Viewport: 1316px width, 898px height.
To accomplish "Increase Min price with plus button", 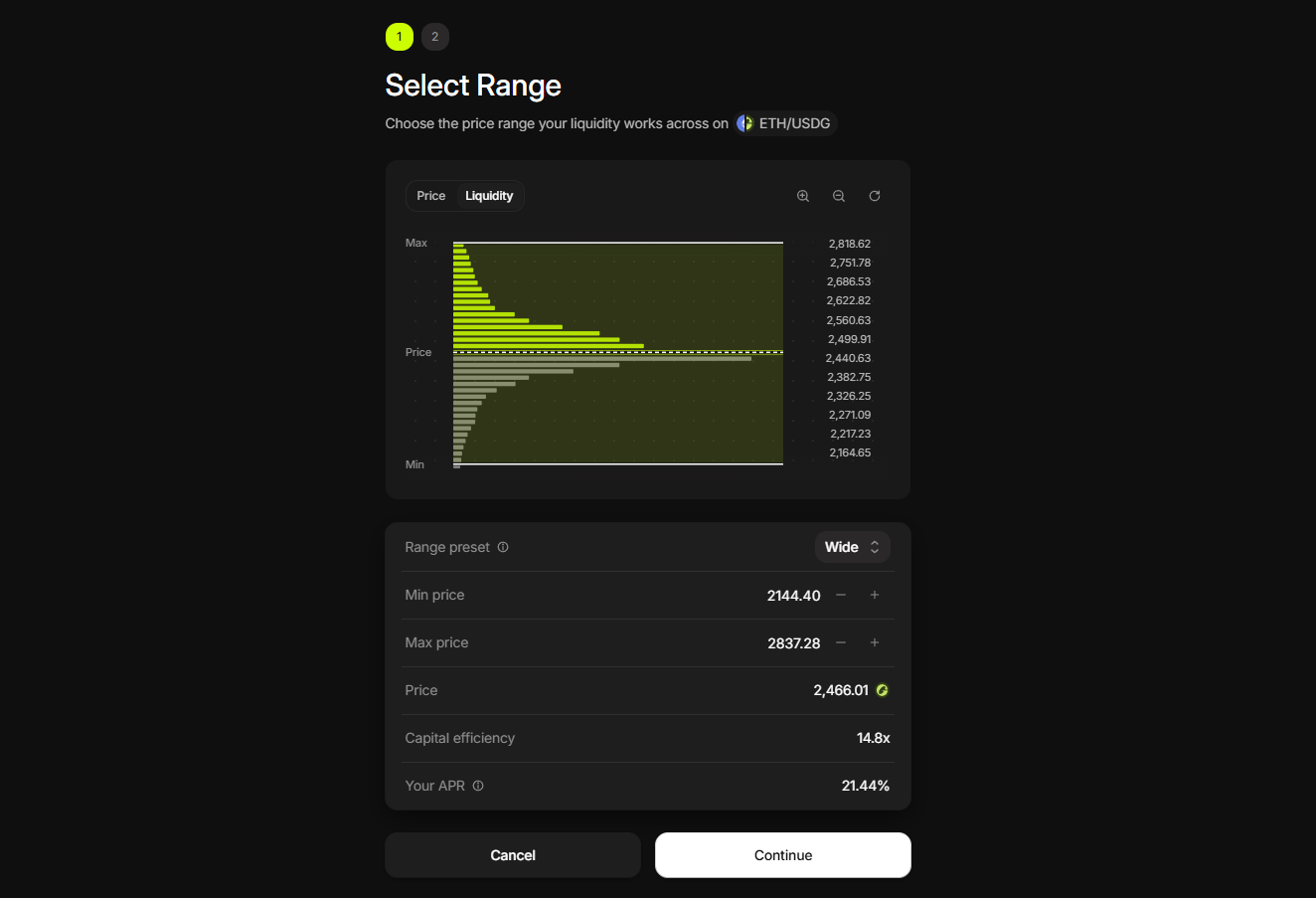I will (x=875, y=595).
